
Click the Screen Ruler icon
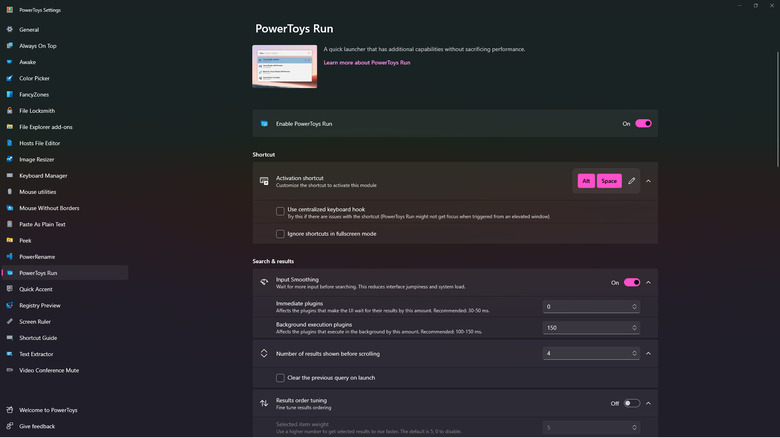point(10,322)
